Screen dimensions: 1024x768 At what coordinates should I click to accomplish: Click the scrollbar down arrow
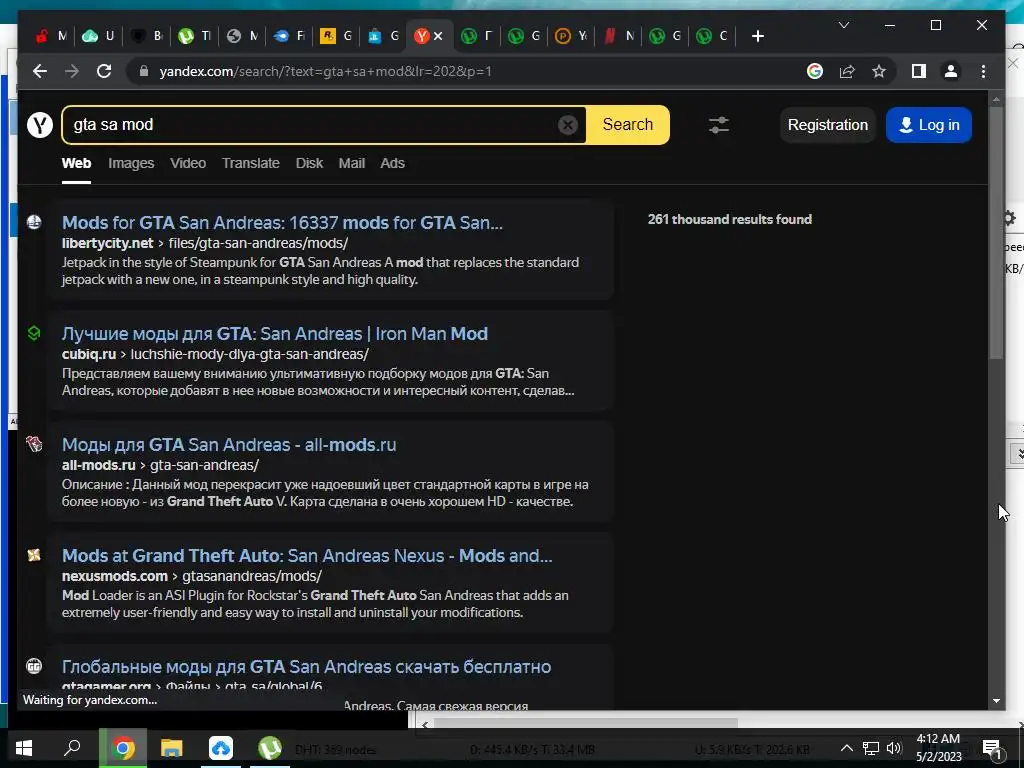[x=996, y=701]
